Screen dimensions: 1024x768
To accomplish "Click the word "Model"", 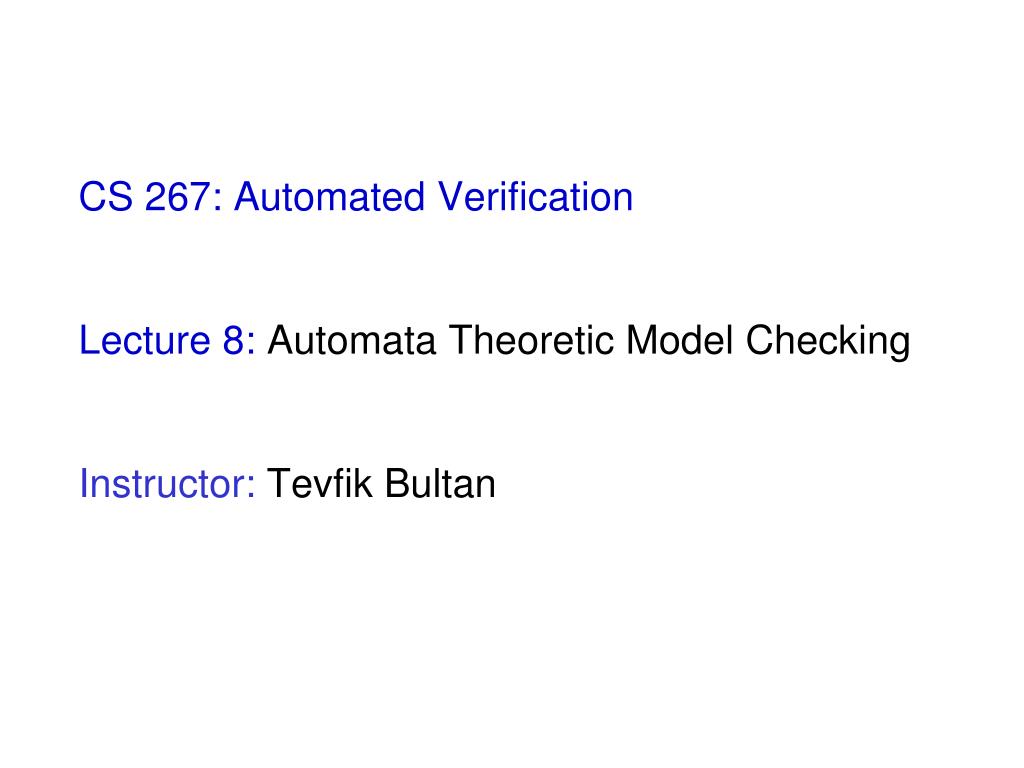I will (681, 342).
